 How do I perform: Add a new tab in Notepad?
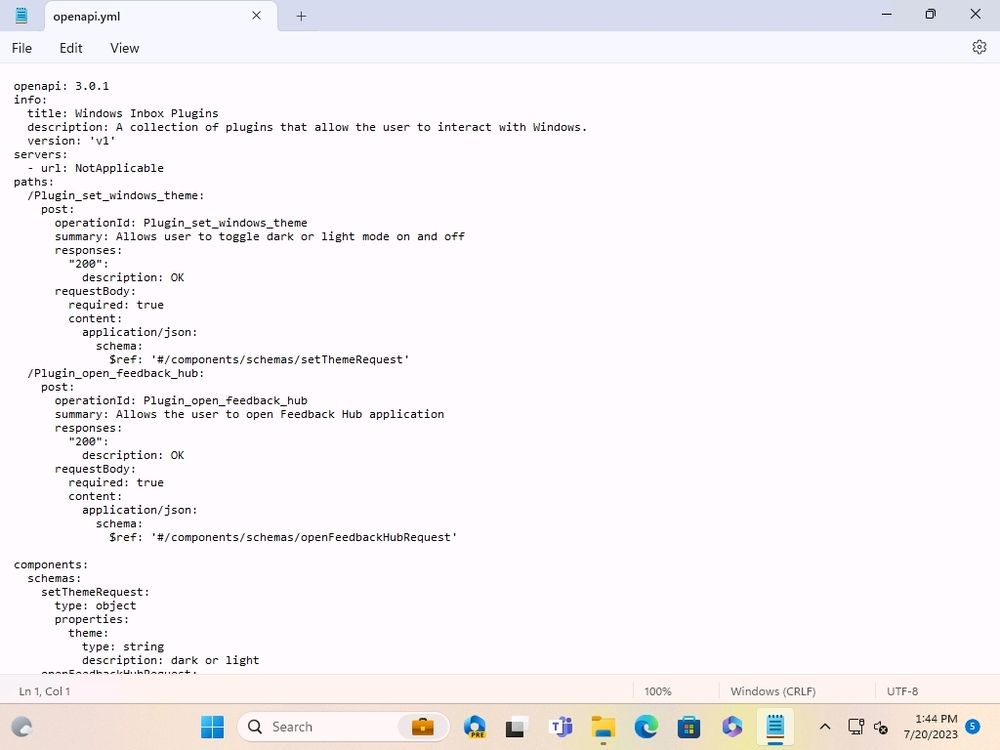pos(301,17)
